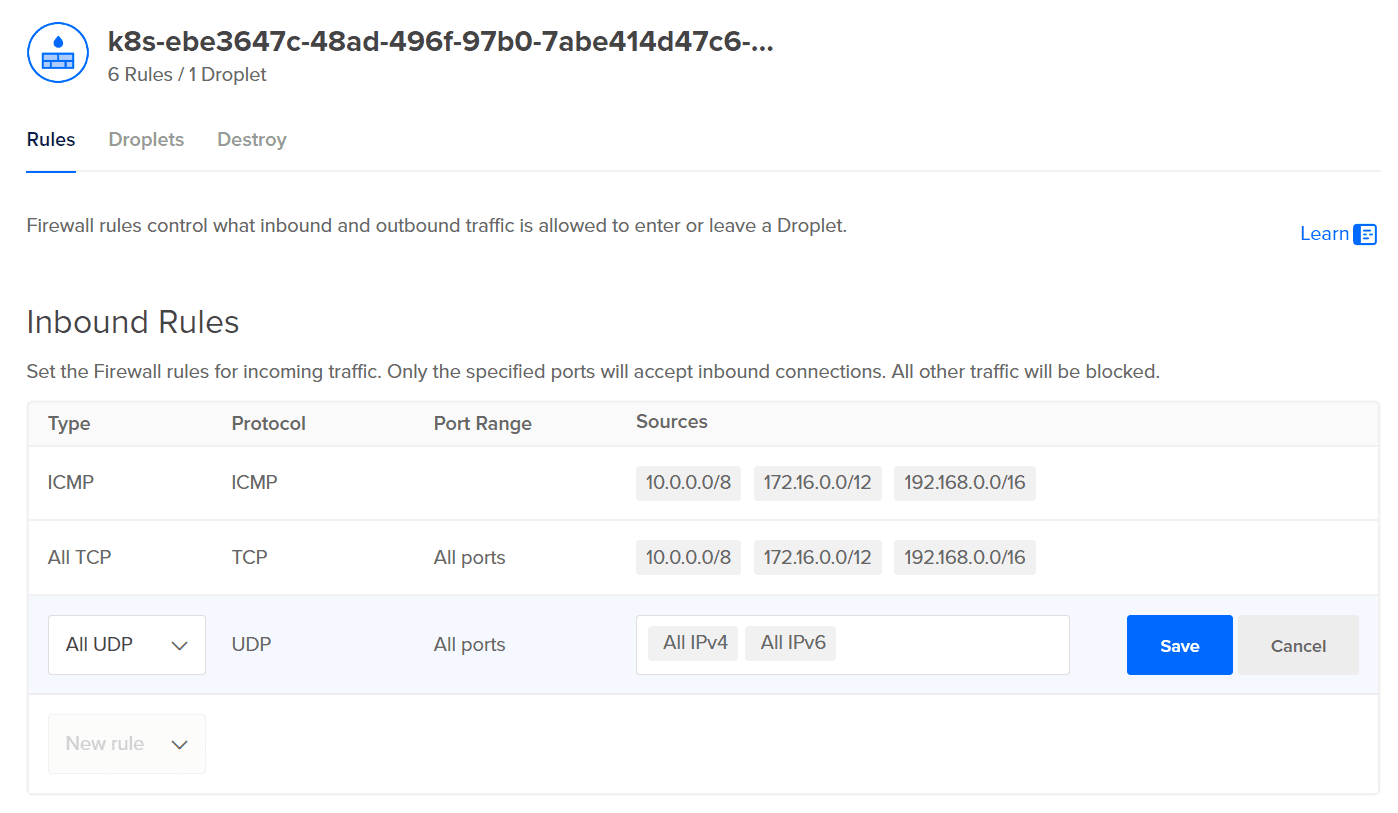The height and width of the screenshot is (813, 1398).
Task: Open the New rule dropdown
Action: tap(127, 744)
